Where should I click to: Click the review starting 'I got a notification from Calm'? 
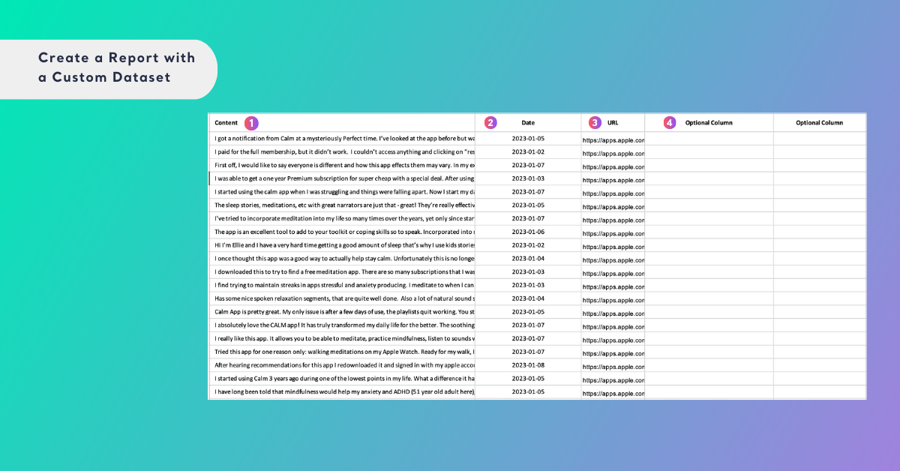[344, 139]
